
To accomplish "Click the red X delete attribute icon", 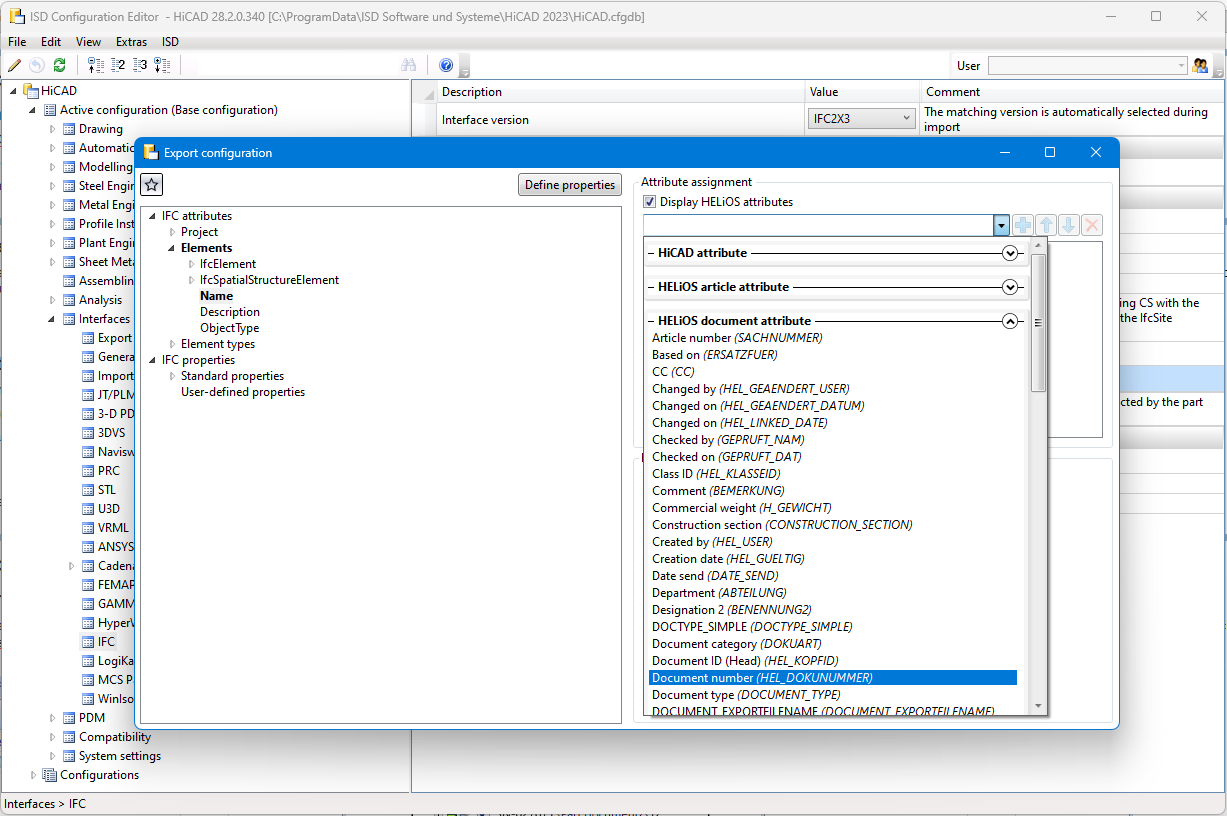I will tap(1092, 225).
